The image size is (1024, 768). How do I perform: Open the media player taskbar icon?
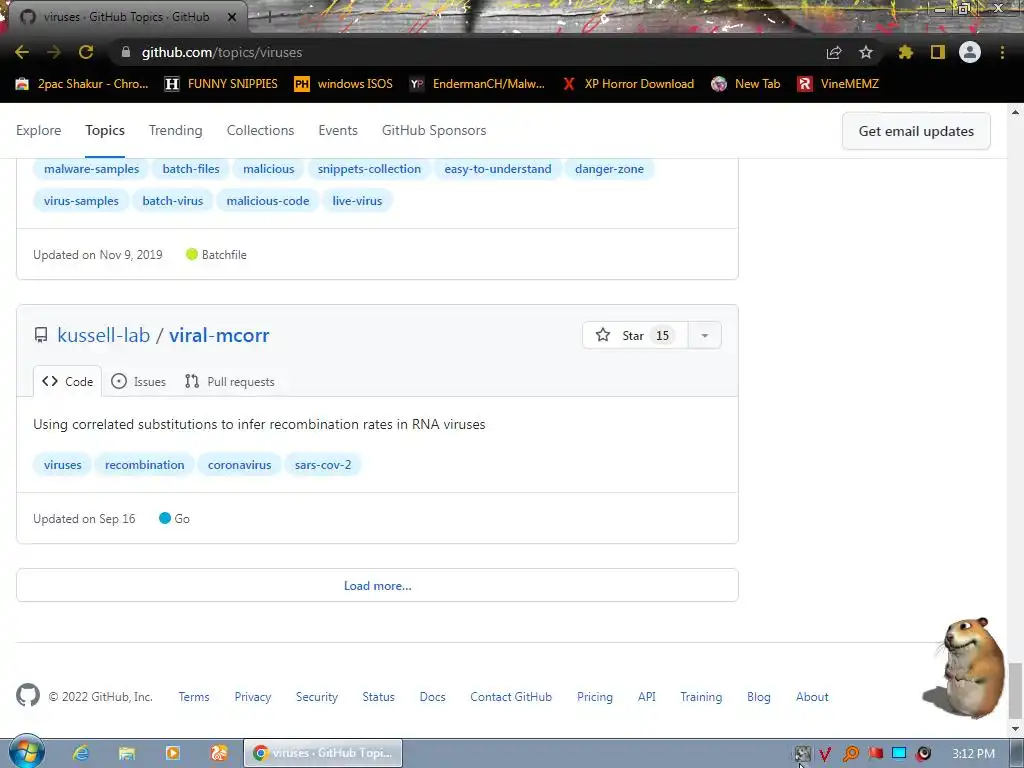[x=173, y=753]
